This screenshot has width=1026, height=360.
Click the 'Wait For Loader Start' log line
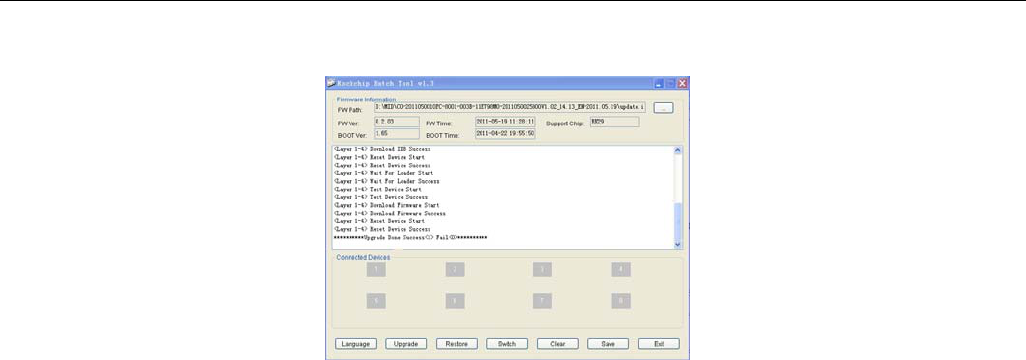coord(383,173)
